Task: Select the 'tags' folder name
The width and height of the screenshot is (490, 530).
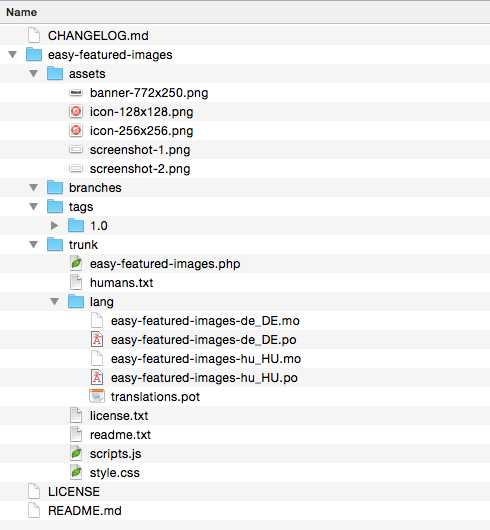Action: (x=81, y=207)
